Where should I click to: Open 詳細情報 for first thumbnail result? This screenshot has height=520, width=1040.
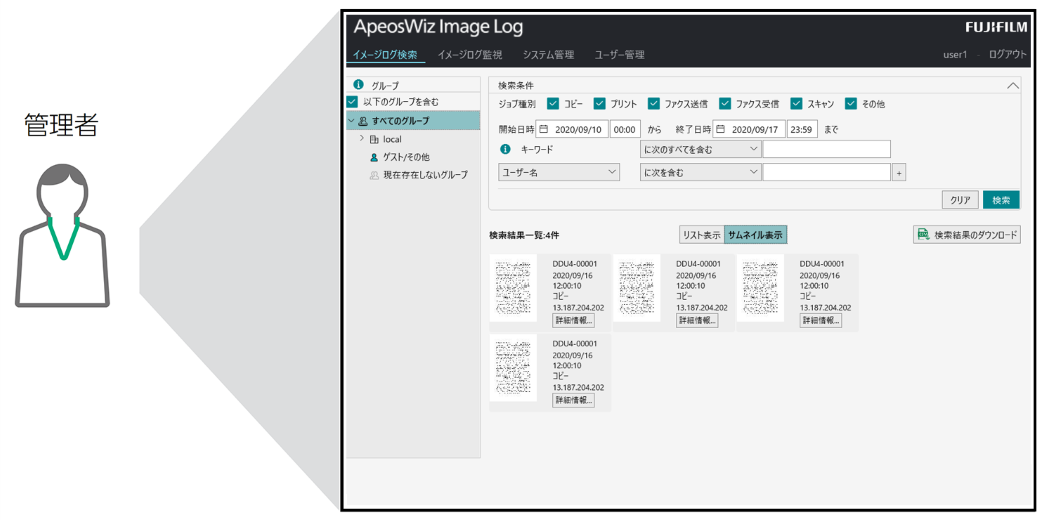573,320
